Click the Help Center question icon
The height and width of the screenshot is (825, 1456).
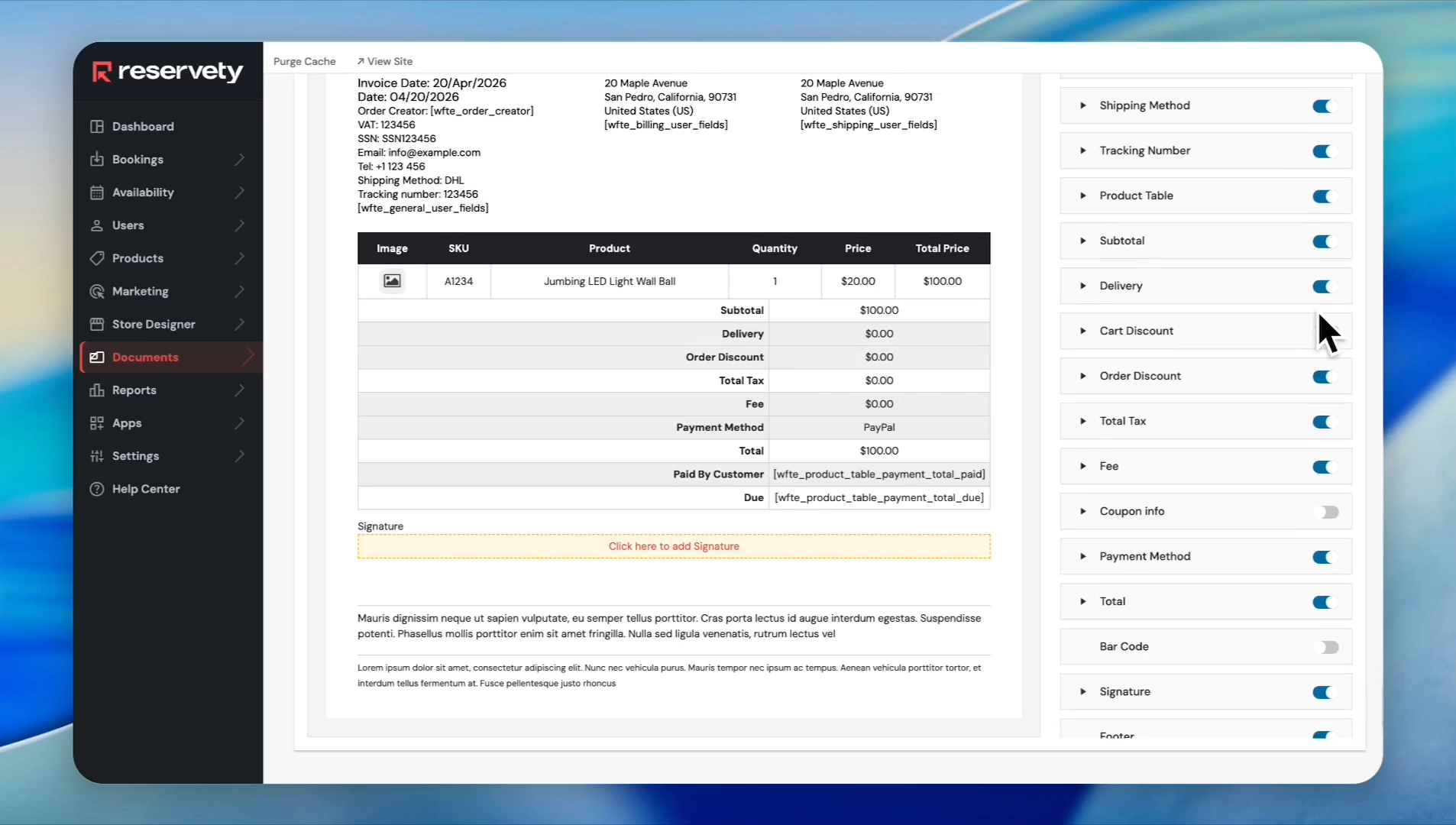(x=97, y=489)
